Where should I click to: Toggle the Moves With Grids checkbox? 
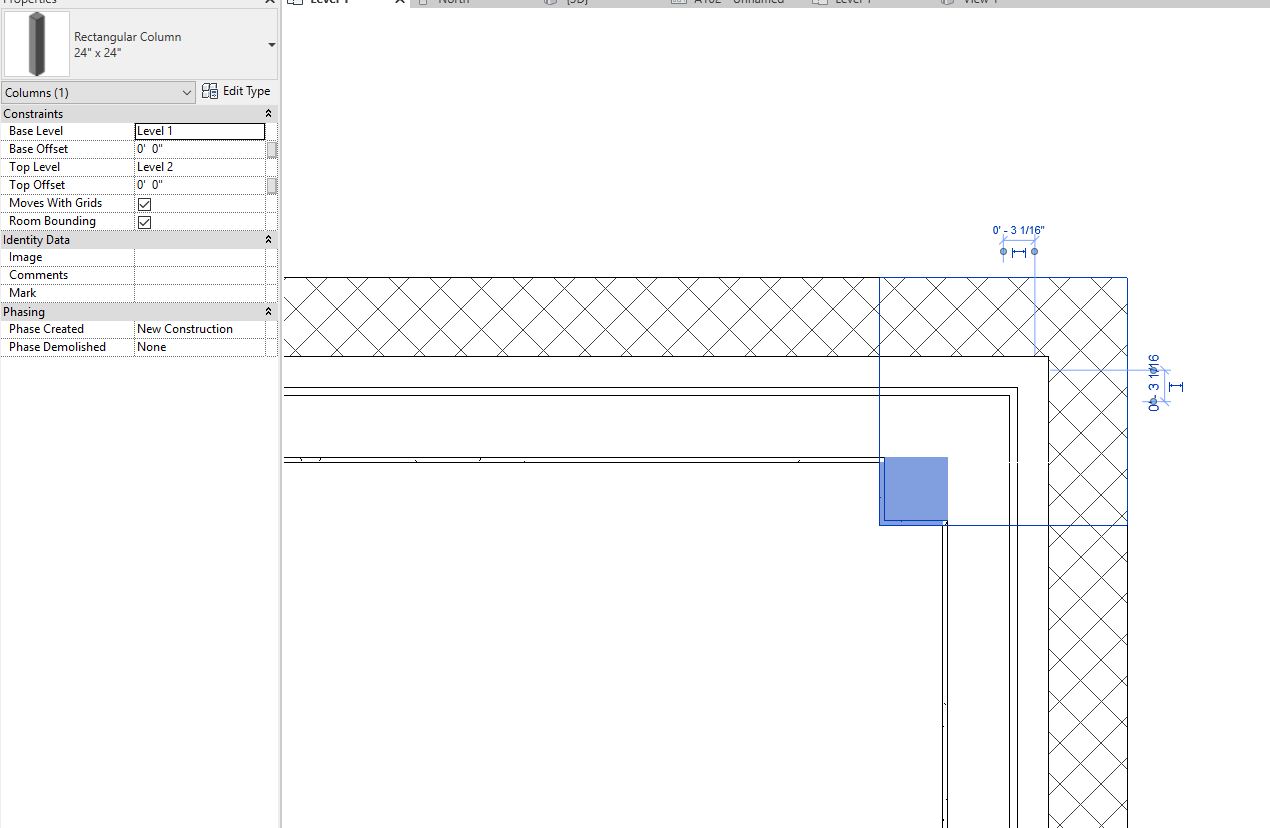tap(144, 203)
